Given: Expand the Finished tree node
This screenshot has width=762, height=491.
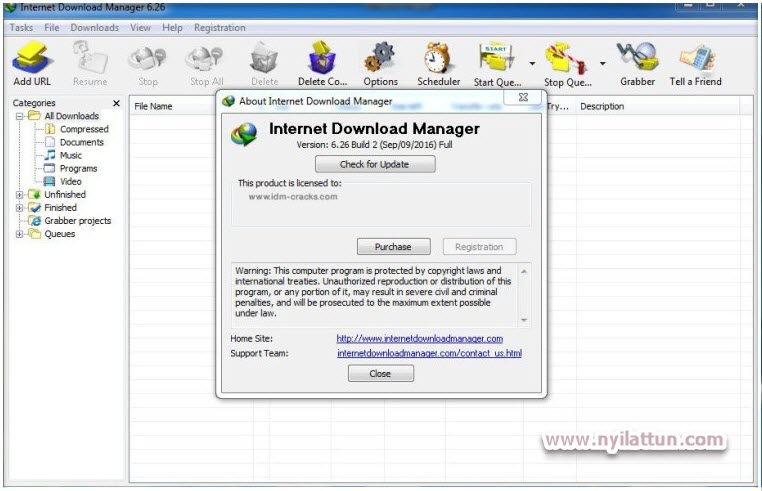Looking at the screenshot, I should (19, 208).
